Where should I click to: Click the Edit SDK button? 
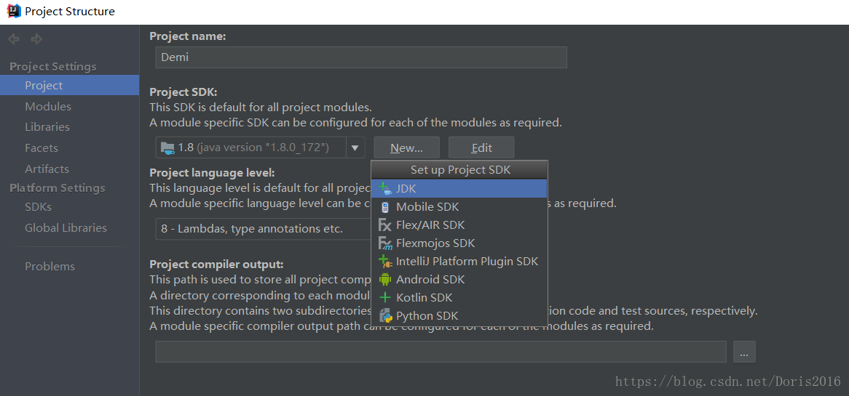(x=481, y=147)
